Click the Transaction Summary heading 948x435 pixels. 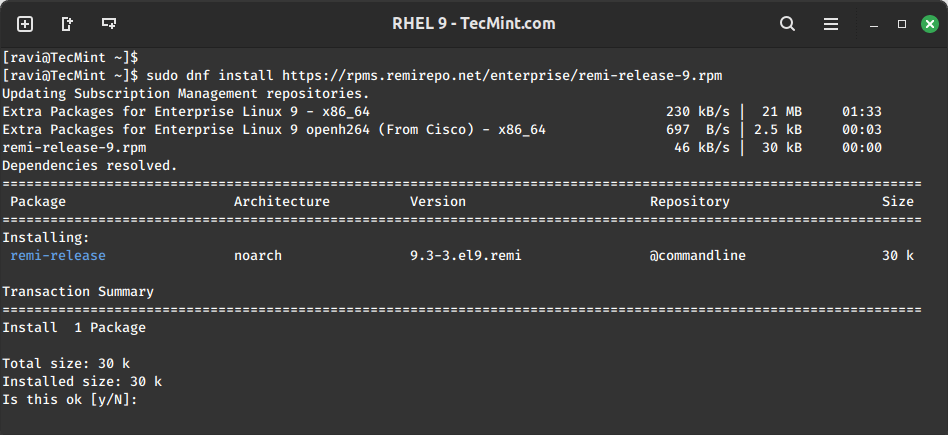pyautogui.click(x=78, y=292)
